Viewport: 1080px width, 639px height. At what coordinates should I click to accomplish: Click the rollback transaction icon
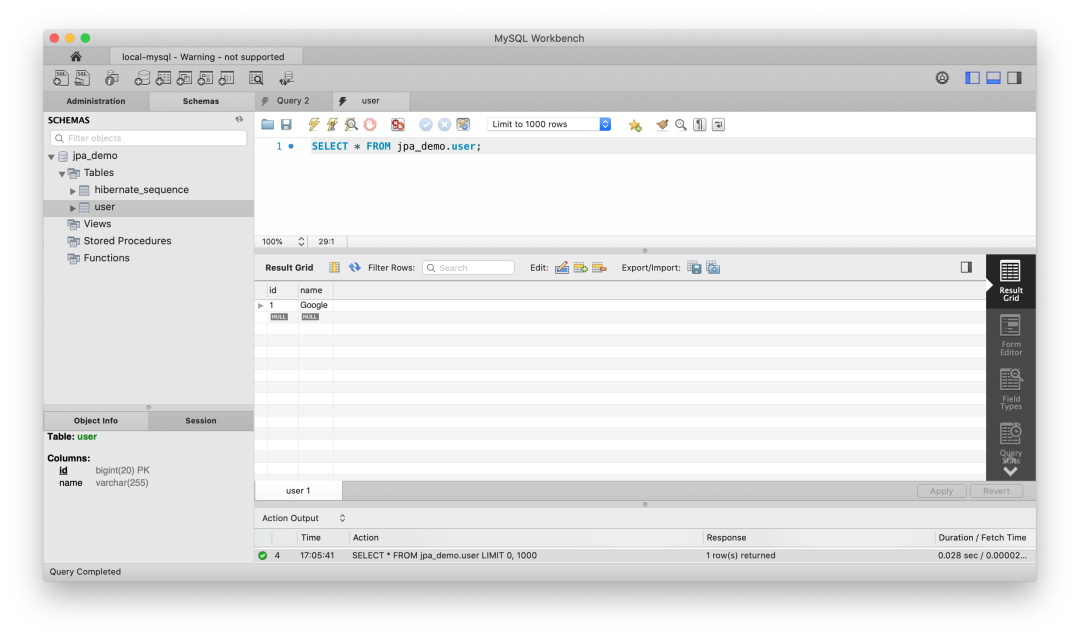(x=444, y=125)
